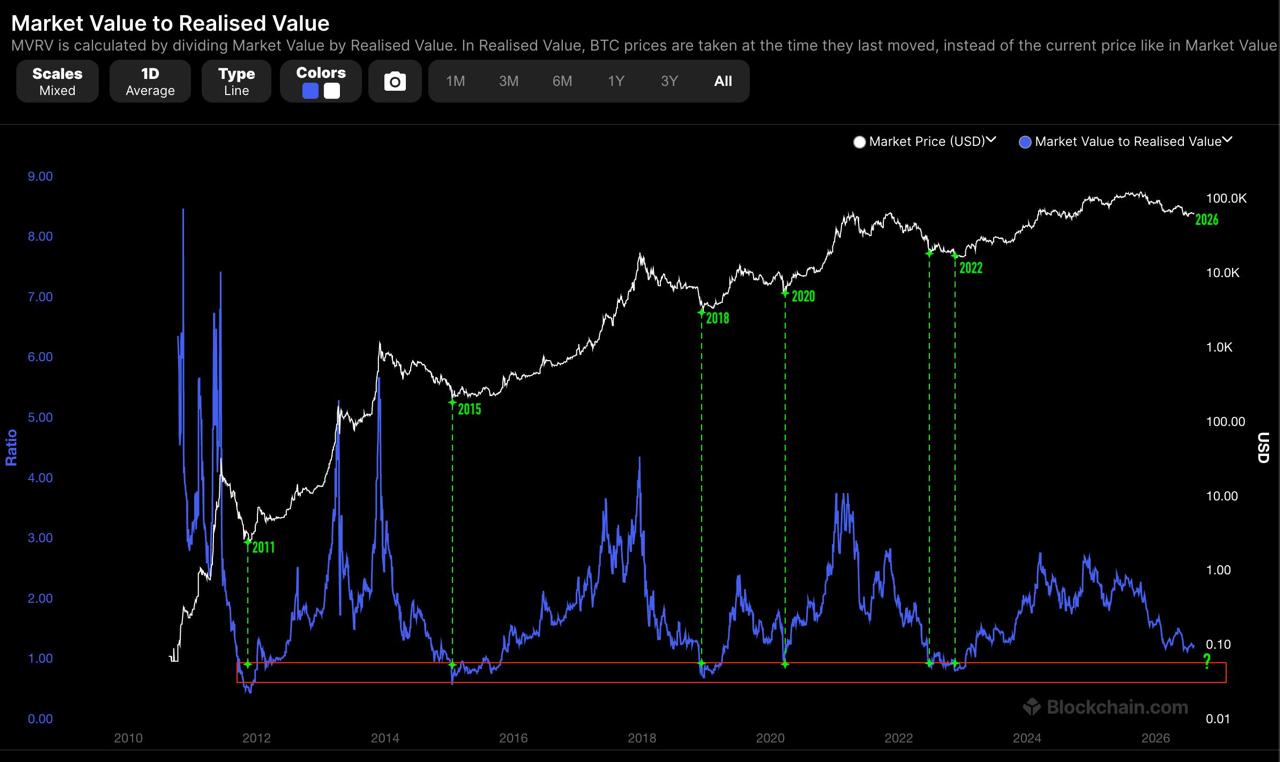Click the 3.00 ratio axis value
Viewport: 1280px width, 762px height.
click(x=40, y=538)
